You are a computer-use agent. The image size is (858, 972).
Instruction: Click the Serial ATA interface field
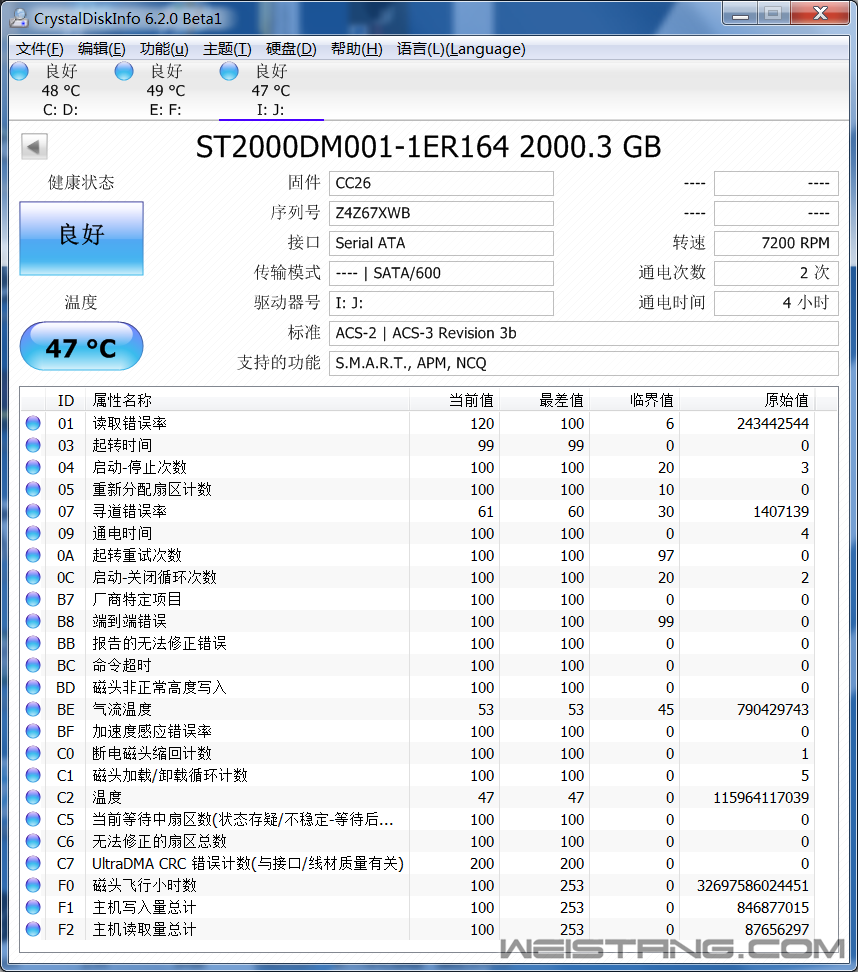pos(441,243)
